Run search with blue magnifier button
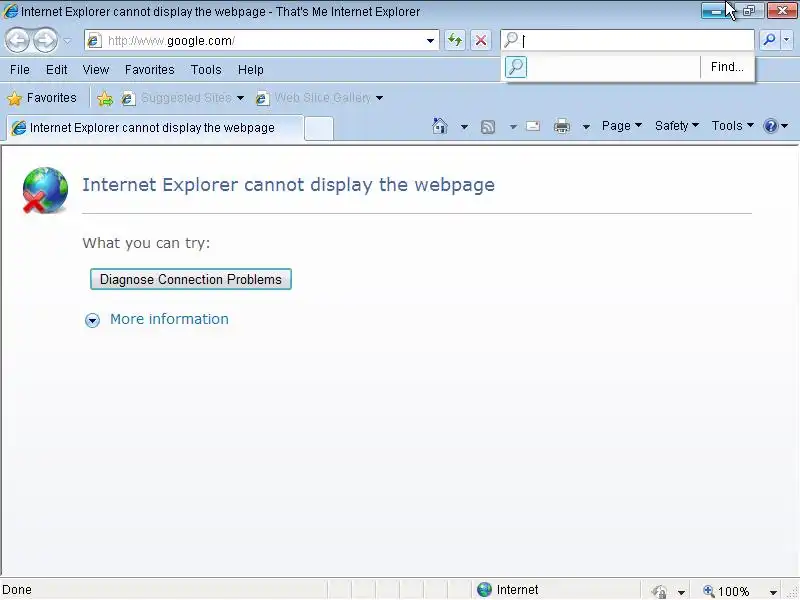Screen dimensions: 800x600 click(769, 40)
